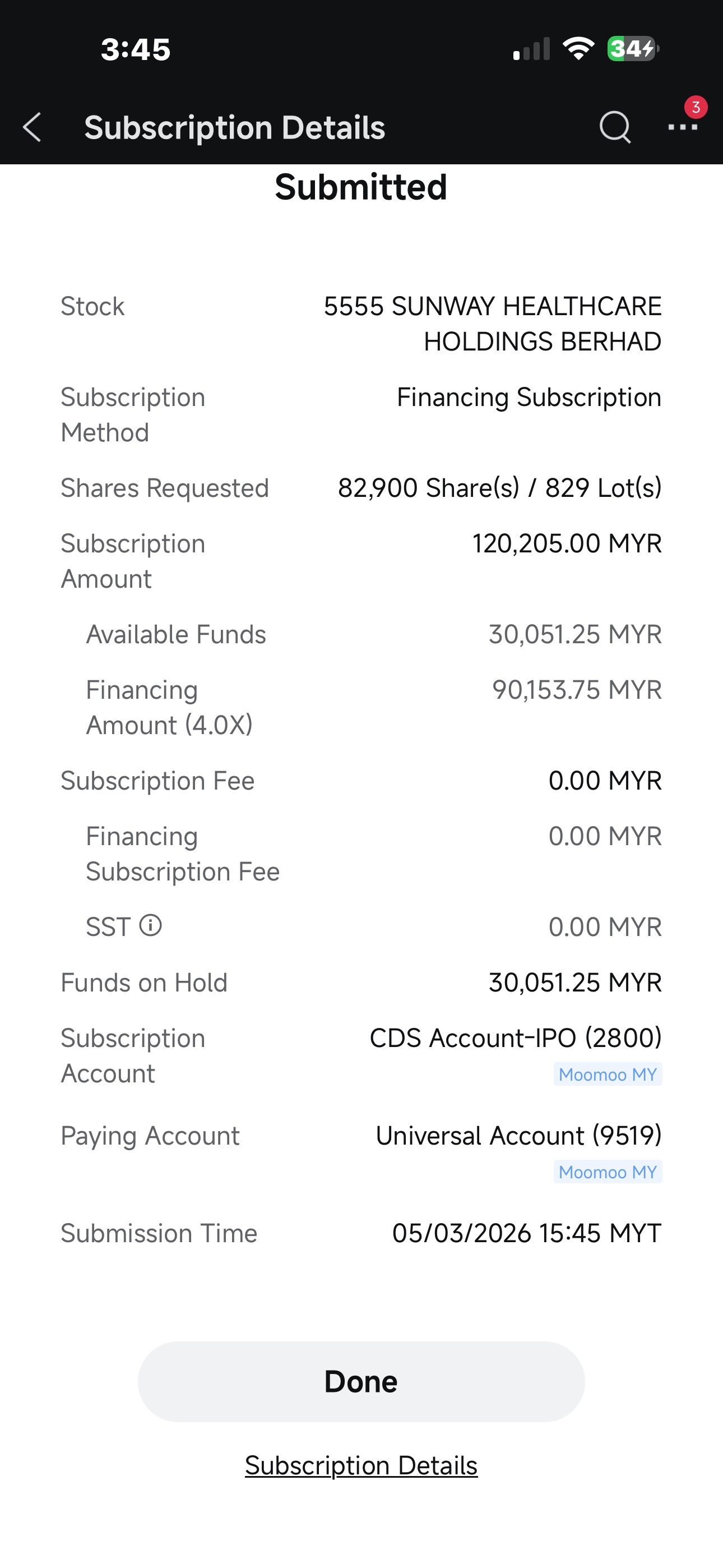Tap the 3:45 clock in status bar
This screenshot has height=1568, width=723.
[x=135, y=49]
